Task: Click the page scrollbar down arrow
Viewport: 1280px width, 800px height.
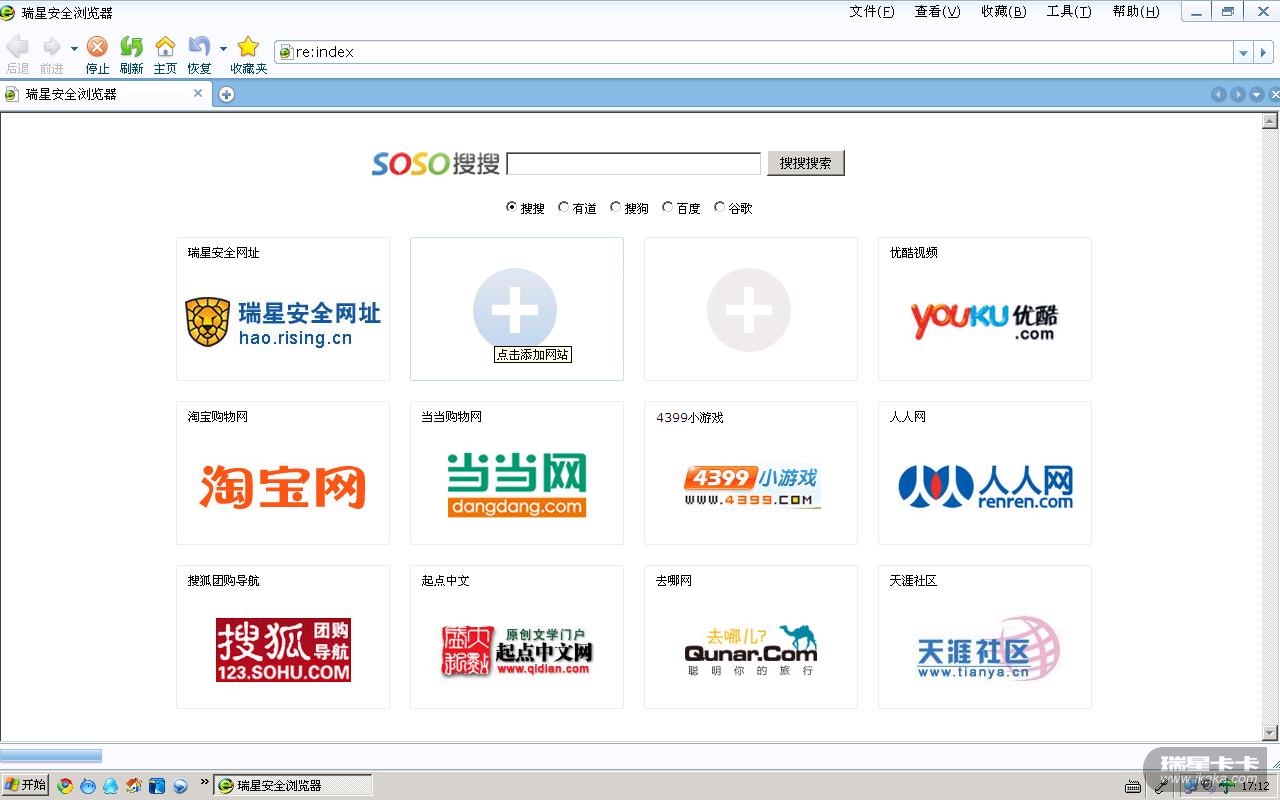Action: pyautogui.click(x=1271, y=733)
